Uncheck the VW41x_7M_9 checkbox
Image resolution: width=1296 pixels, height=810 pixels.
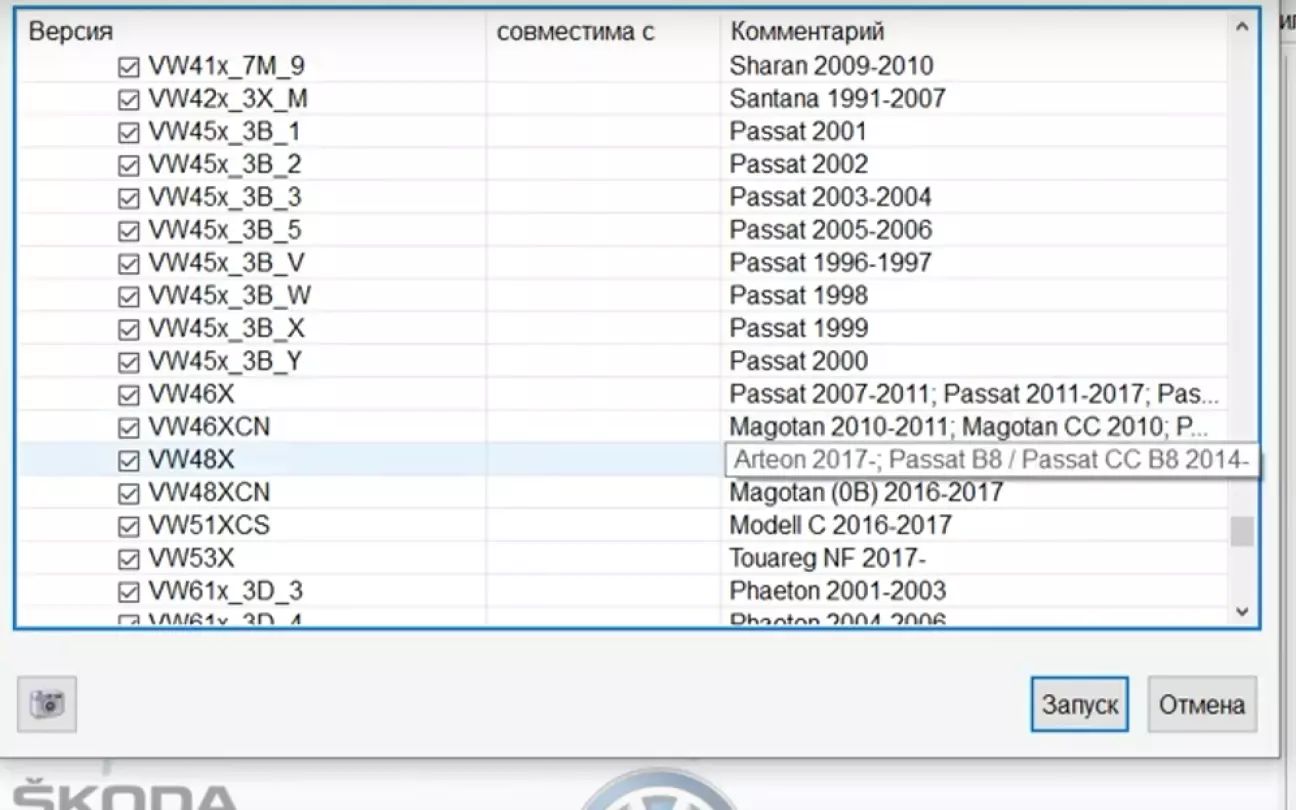[x=128, y=67]
